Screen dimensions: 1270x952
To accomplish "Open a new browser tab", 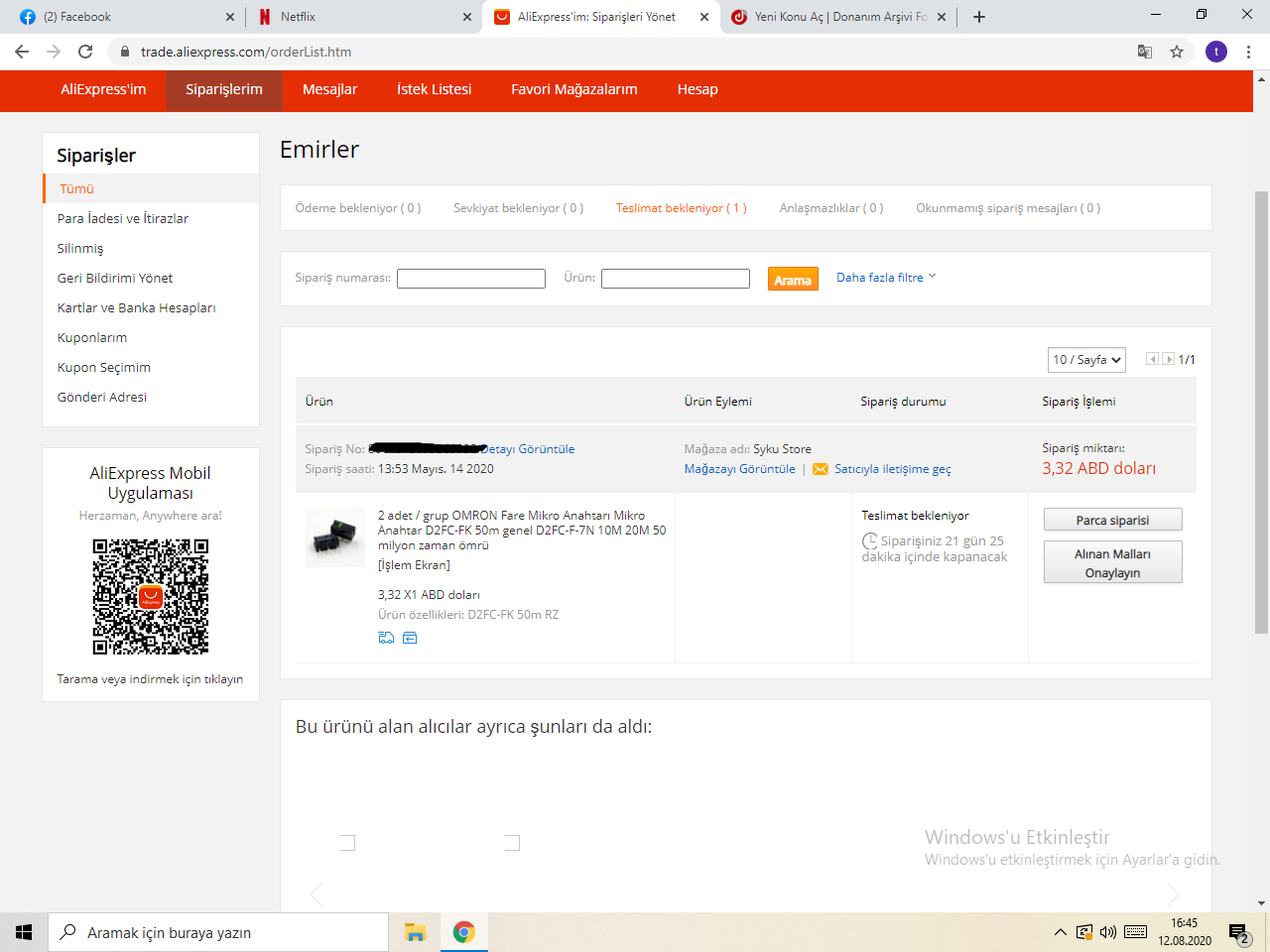I will click(979, 17).
